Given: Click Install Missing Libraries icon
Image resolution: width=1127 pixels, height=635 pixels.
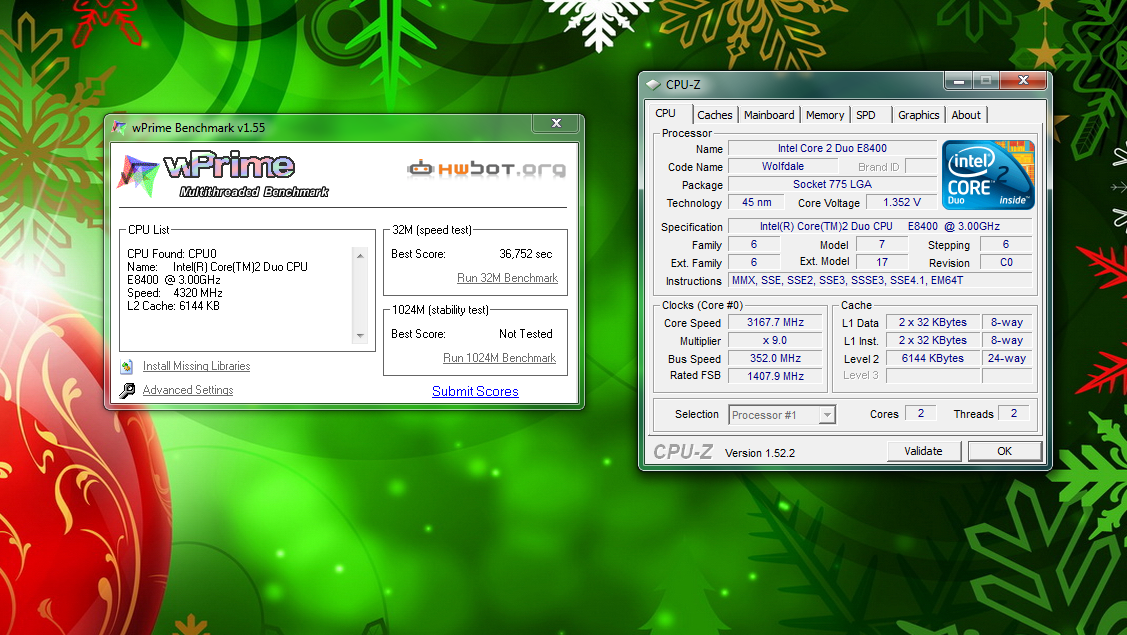Looking at the screenshot, I should [126, 366].
